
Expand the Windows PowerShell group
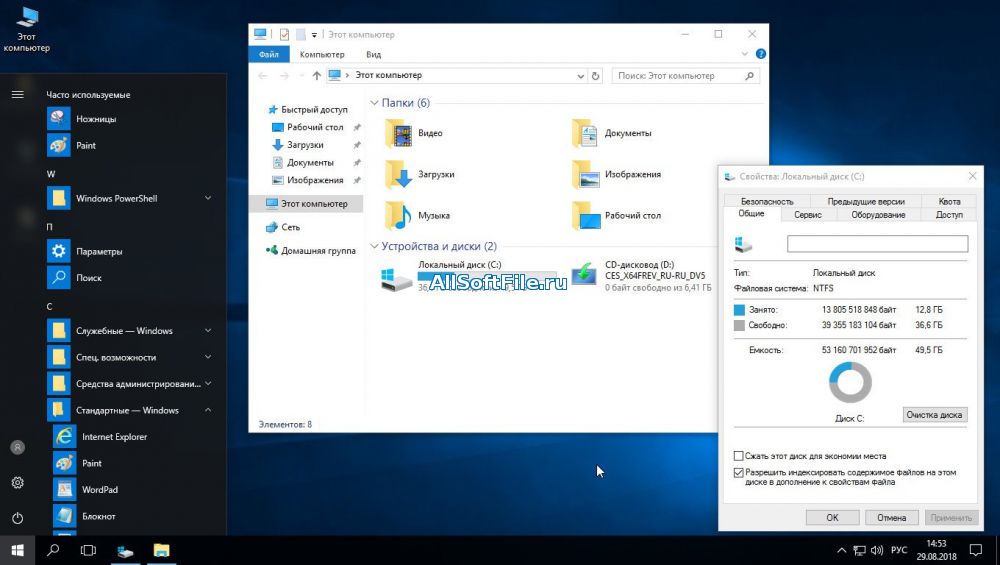(x=208, y=198)
